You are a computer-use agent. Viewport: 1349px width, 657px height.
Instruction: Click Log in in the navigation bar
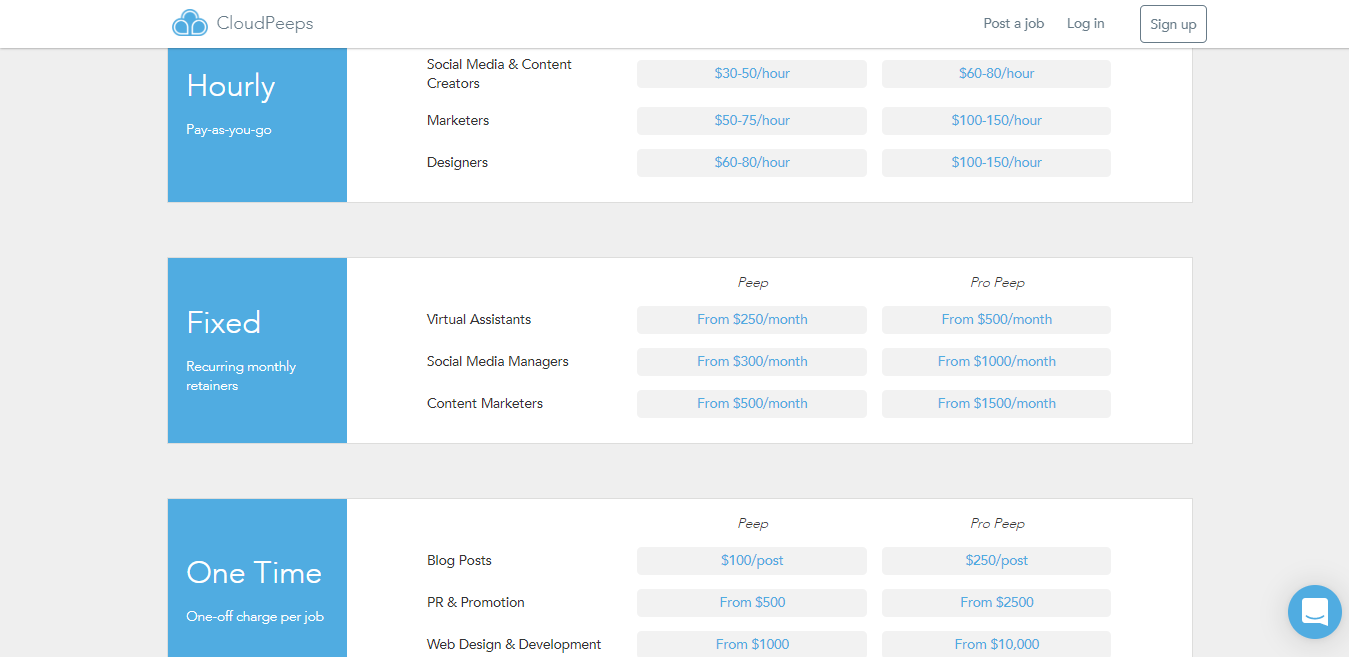pyautogui.click(x=1085, y=23)
